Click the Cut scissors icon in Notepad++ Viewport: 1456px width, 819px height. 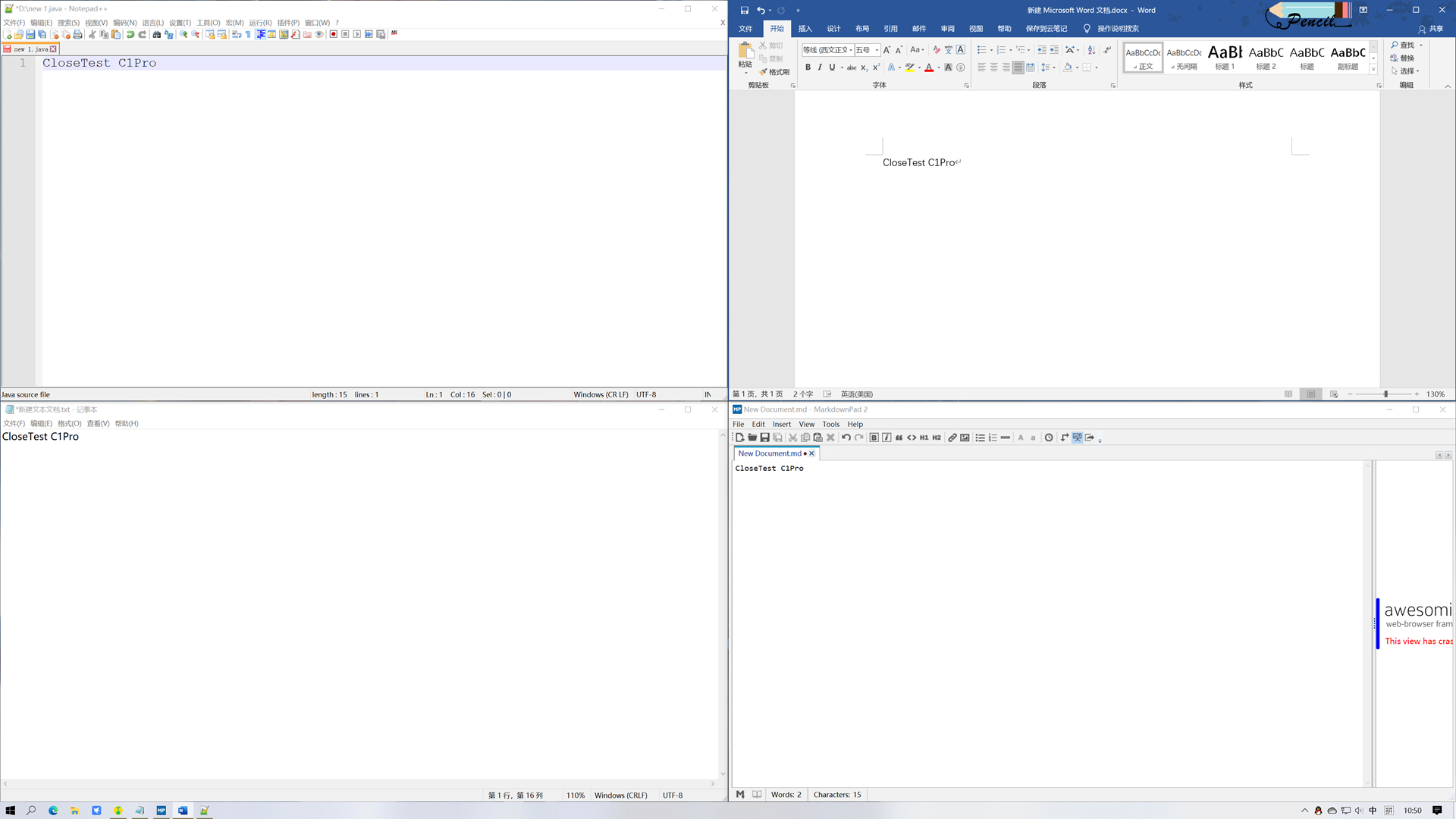coord(92,34)
